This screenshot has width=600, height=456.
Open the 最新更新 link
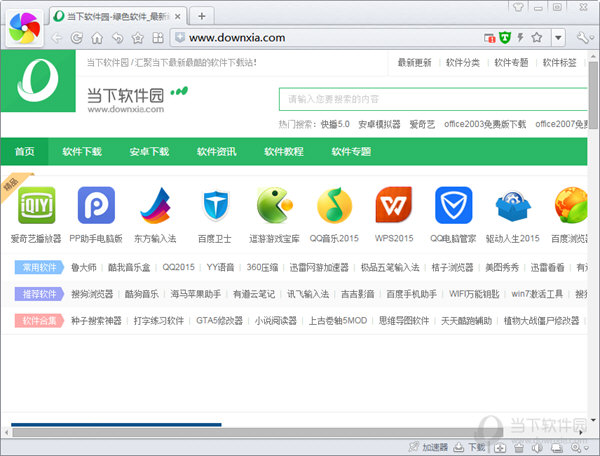(x=414, y=63)
